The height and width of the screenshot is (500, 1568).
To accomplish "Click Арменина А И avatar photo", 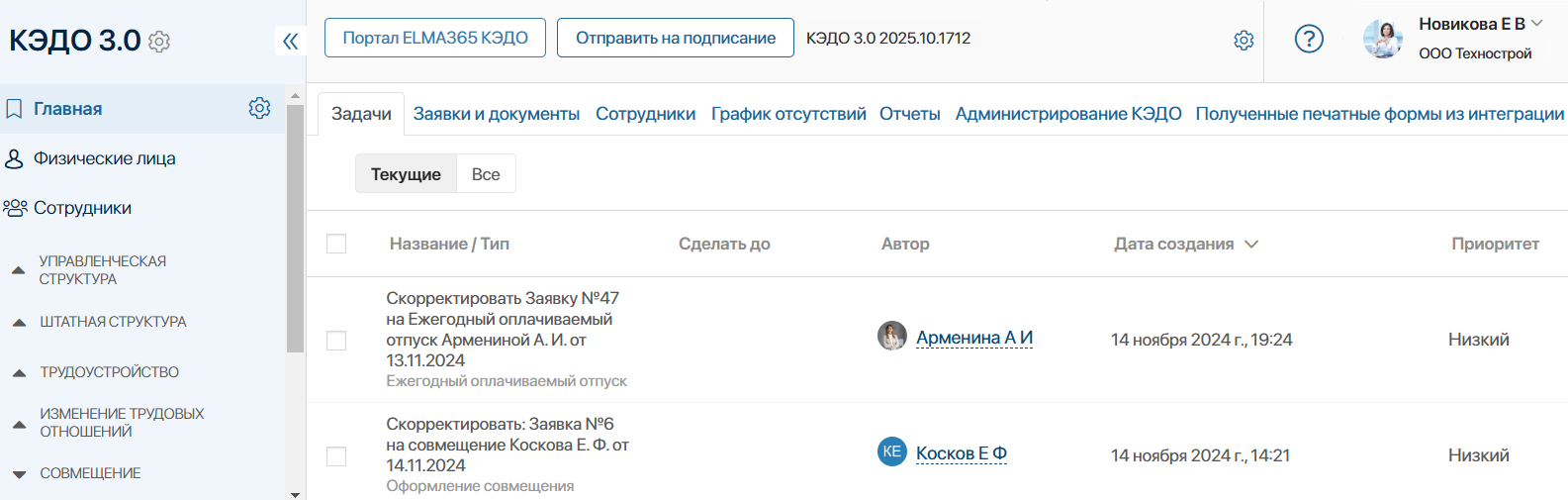I will tap(892, 336).
